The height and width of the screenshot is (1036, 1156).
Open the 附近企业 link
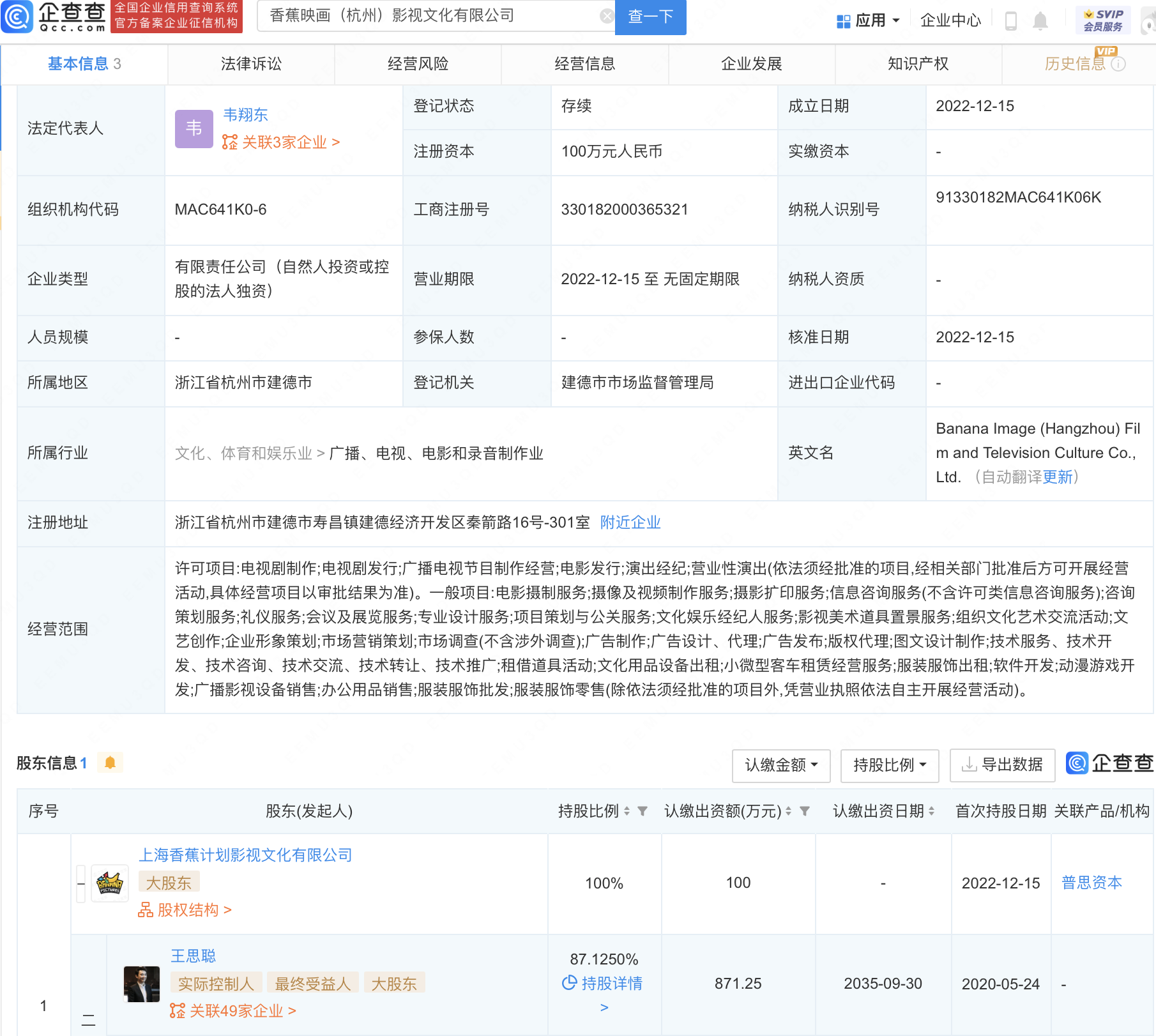tap(630, 522)
